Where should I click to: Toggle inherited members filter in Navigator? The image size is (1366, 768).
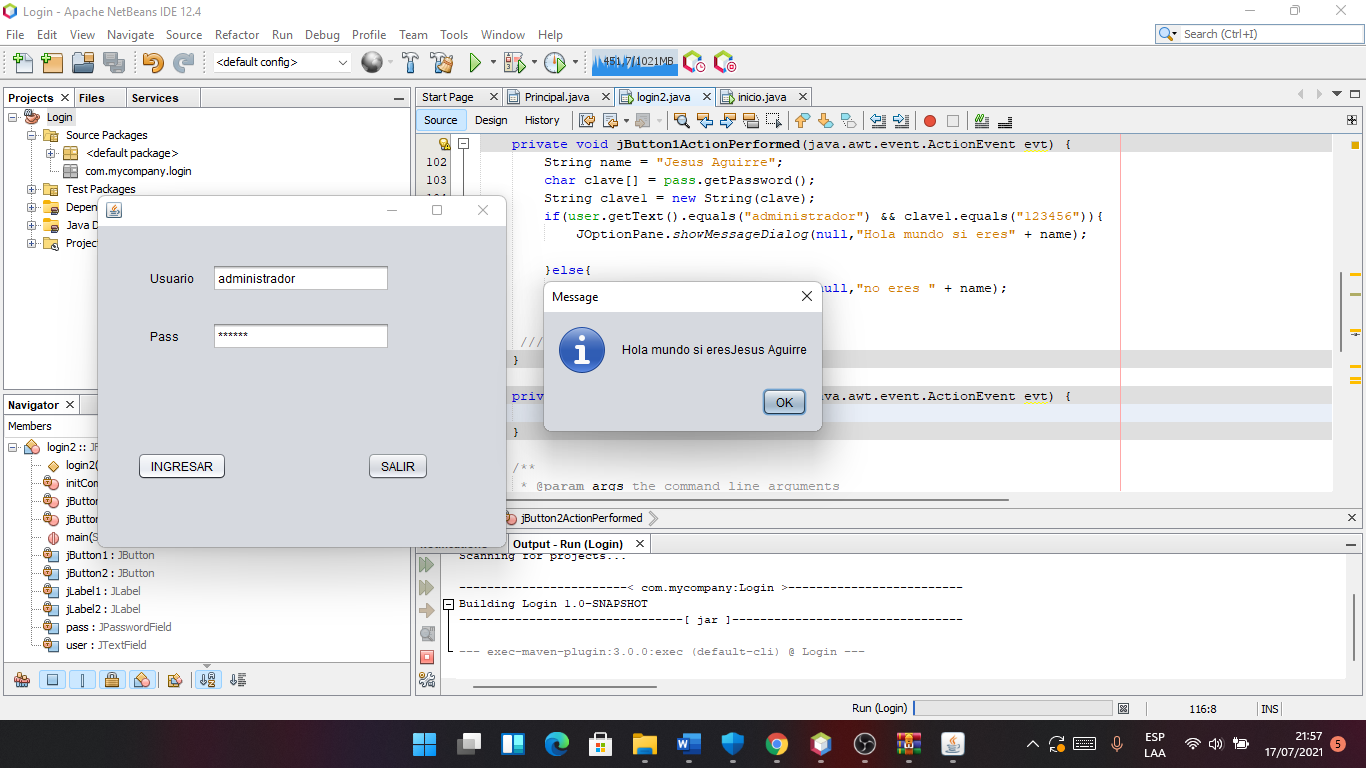[21, 680]
